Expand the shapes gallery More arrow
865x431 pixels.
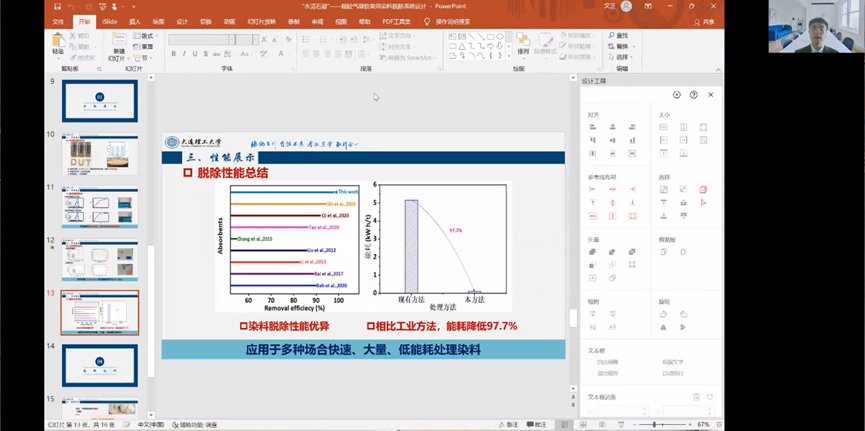click(x=508, y=56)
